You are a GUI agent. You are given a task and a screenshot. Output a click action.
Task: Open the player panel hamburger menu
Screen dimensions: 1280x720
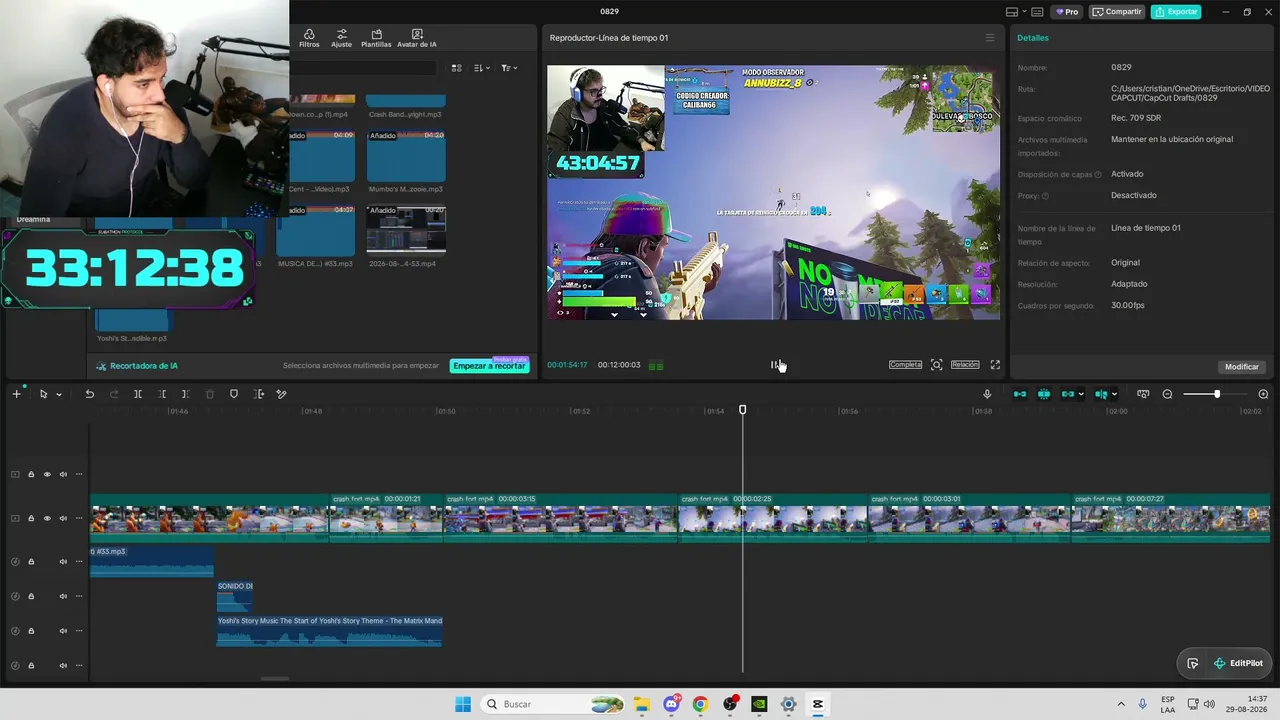990,38
